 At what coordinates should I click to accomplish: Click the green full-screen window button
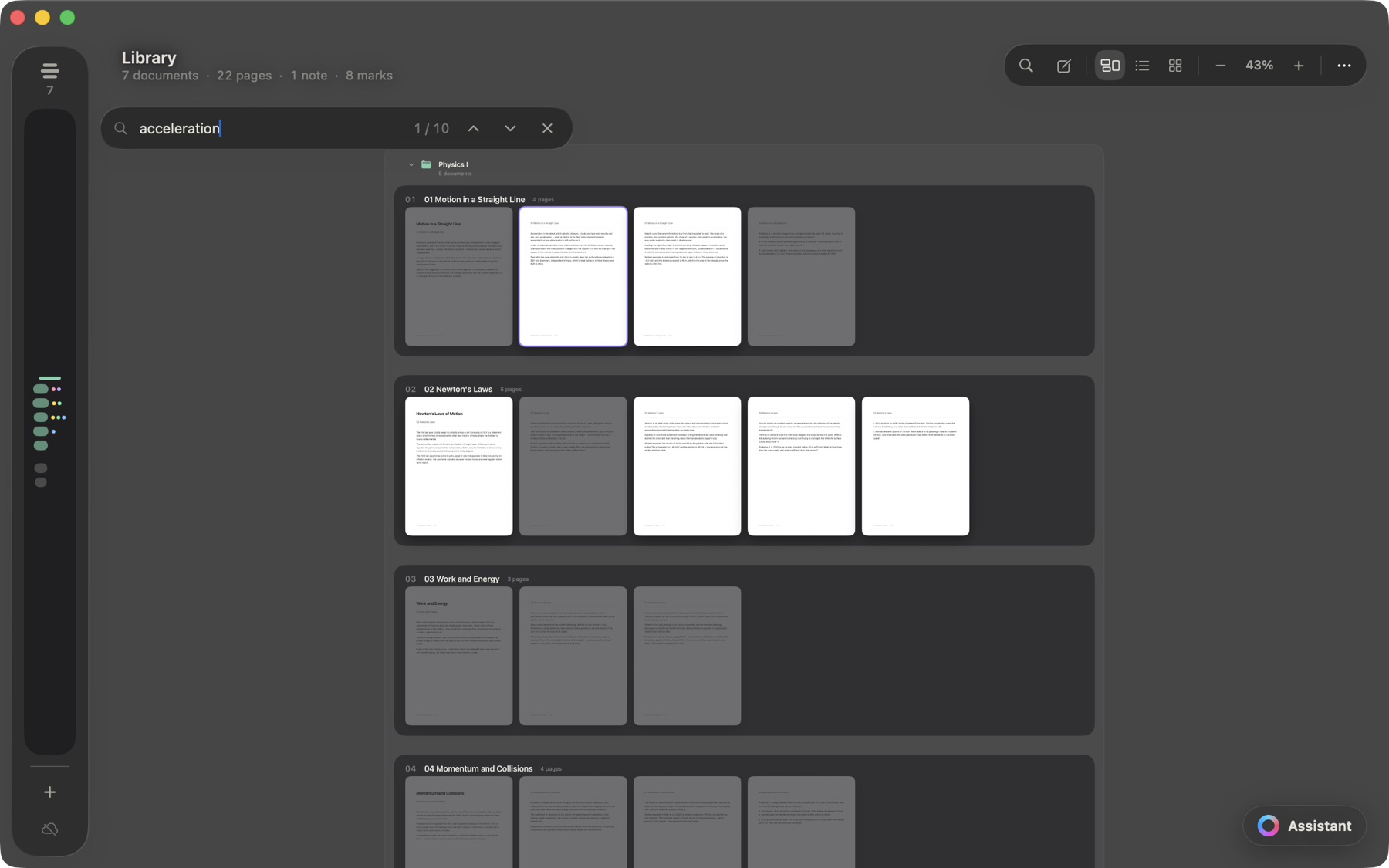[x=68, y=17]
